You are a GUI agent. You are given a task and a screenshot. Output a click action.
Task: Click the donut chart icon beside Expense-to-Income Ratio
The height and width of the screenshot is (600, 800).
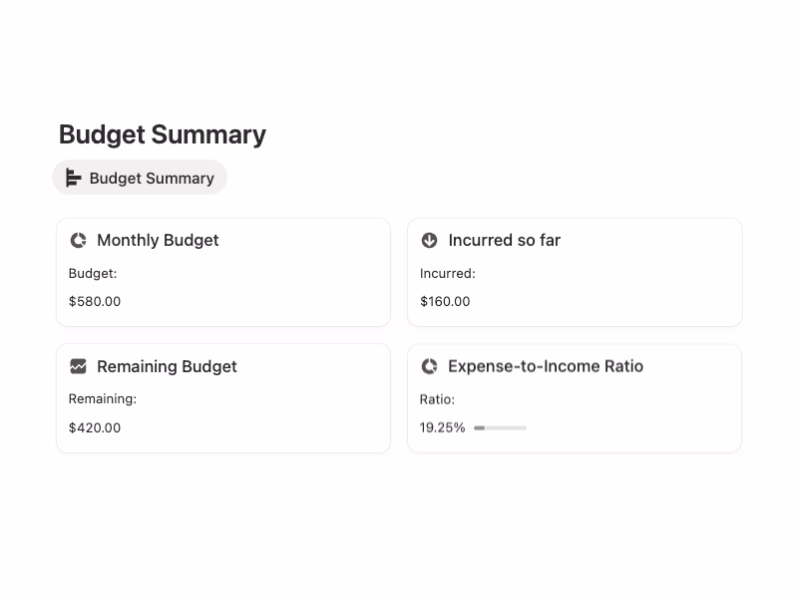pos(428,366)
